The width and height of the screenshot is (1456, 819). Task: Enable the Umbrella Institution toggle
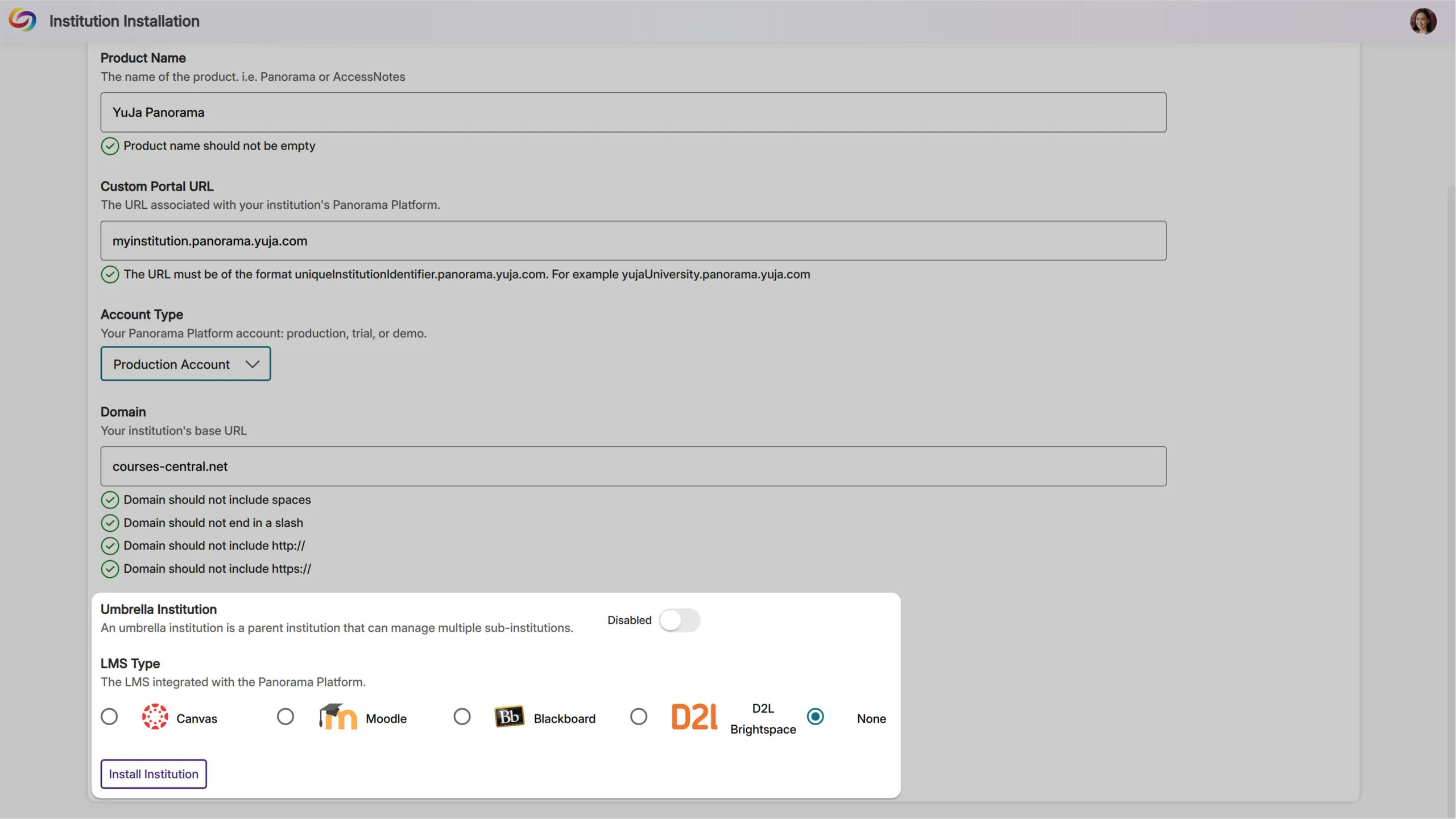click(x=679, y=621)
